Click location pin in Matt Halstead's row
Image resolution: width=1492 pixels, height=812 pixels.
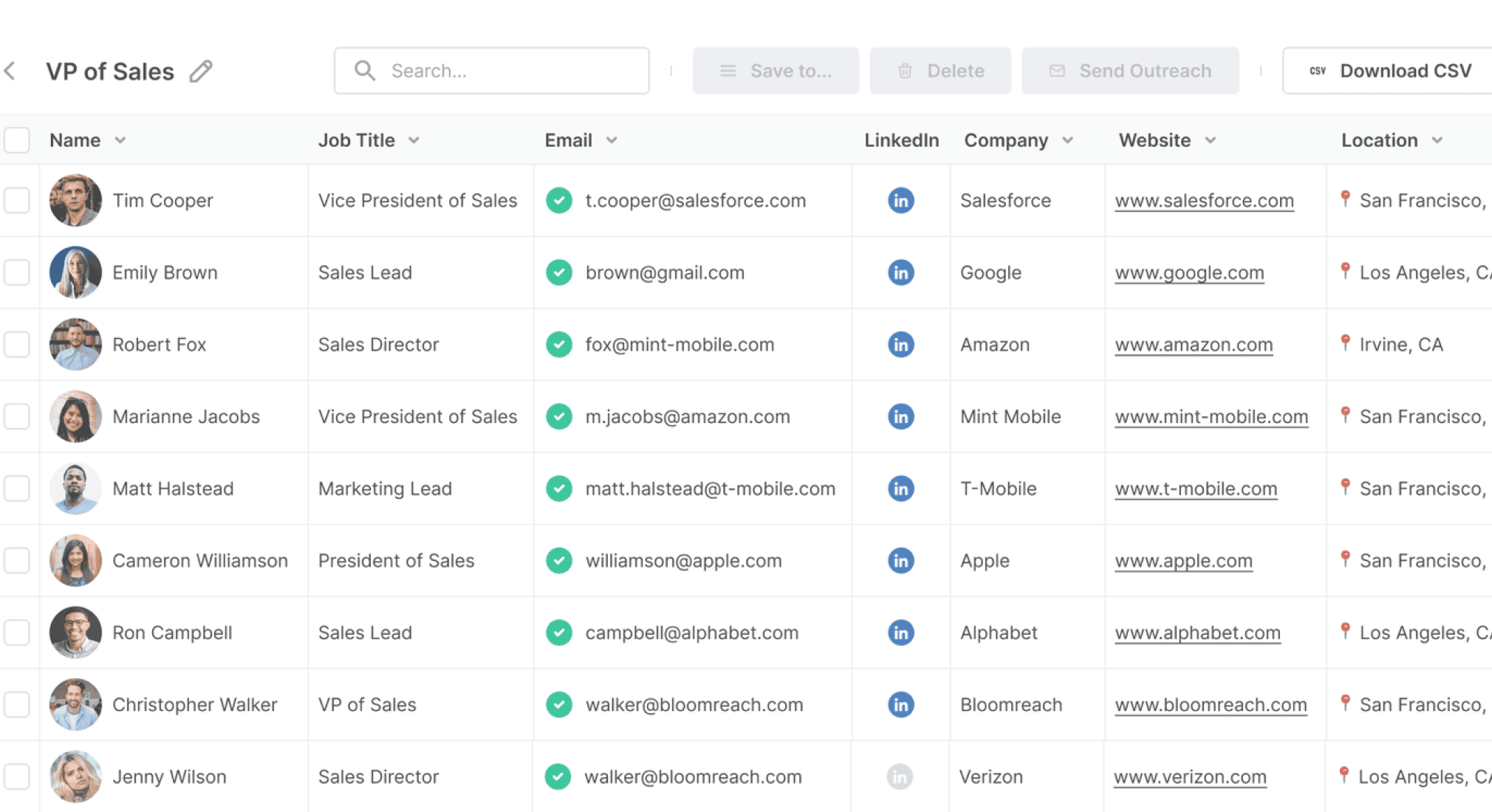[x=1346, y=487]
